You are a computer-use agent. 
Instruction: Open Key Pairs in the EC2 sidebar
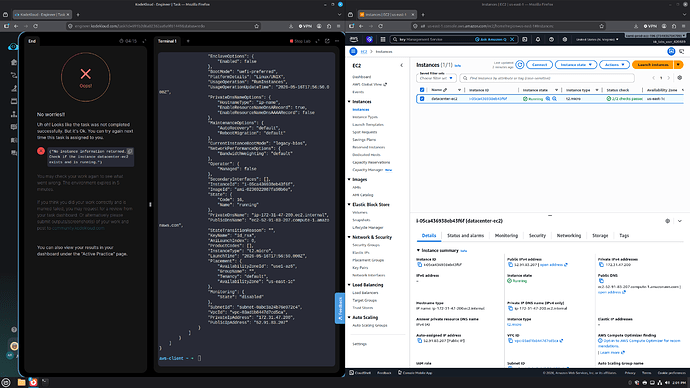click(360, 267)
